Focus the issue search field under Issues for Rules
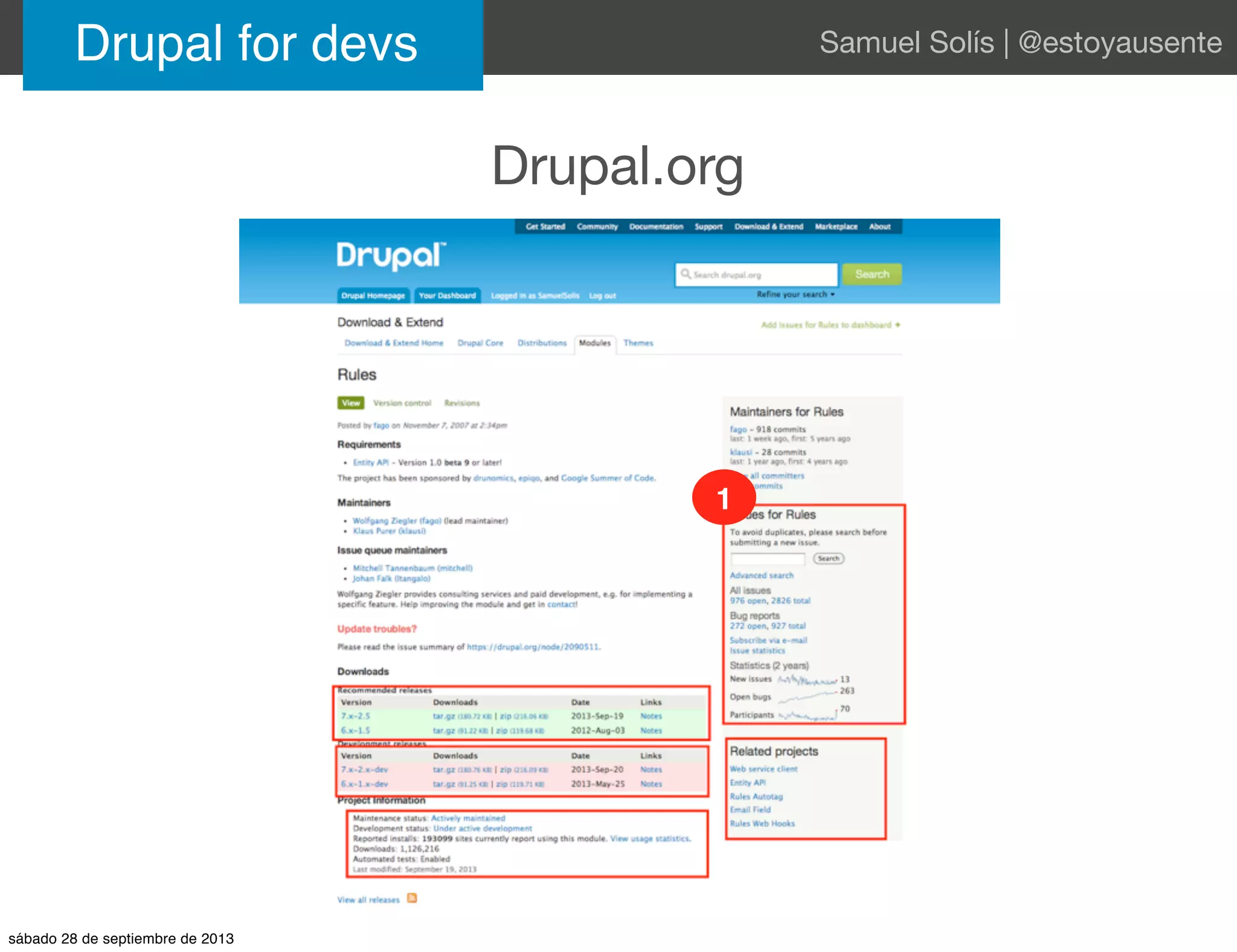1237x952 pixels. click(768, 559)
